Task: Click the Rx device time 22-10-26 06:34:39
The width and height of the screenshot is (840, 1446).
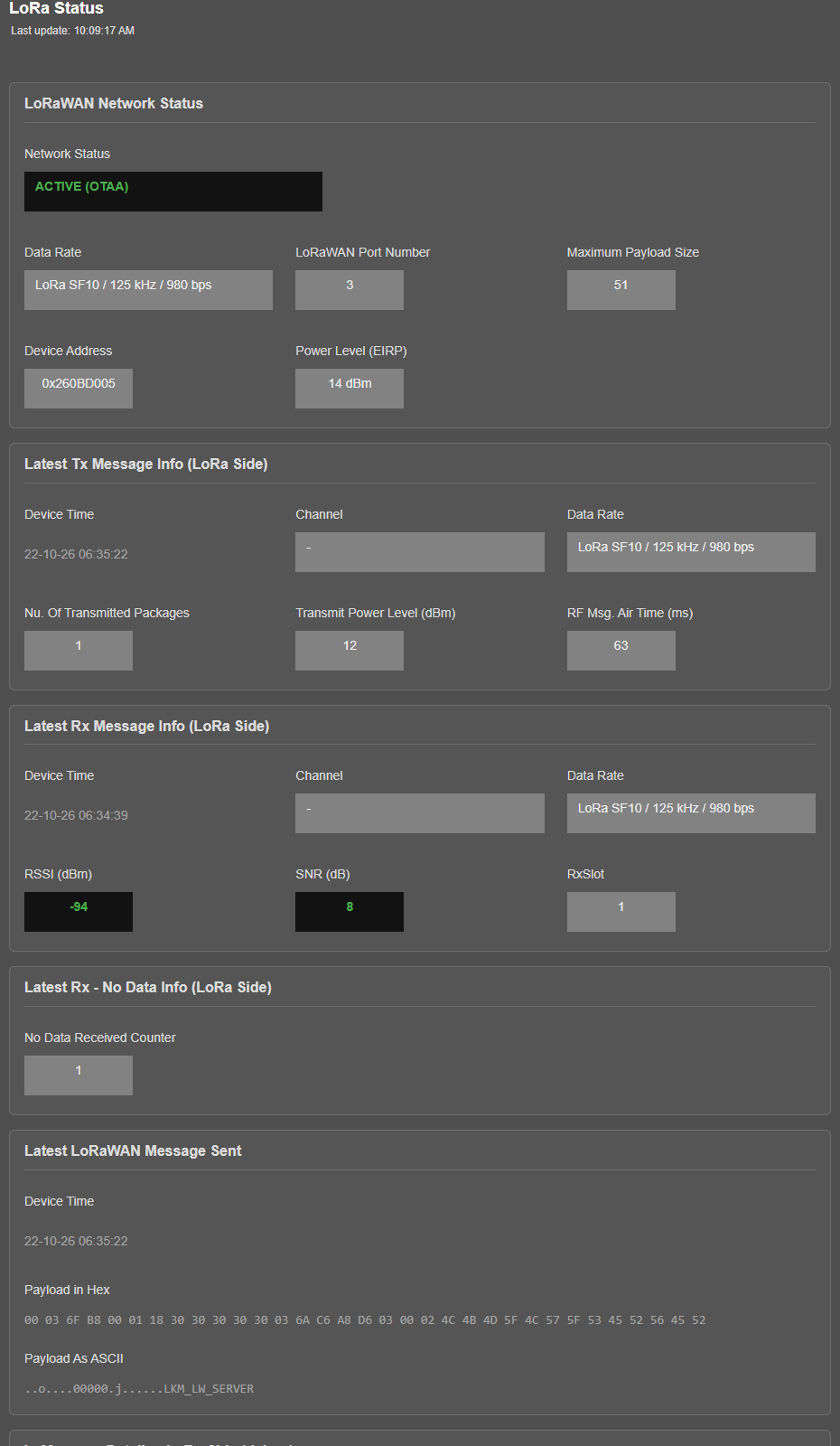Action: coord(76,815)
